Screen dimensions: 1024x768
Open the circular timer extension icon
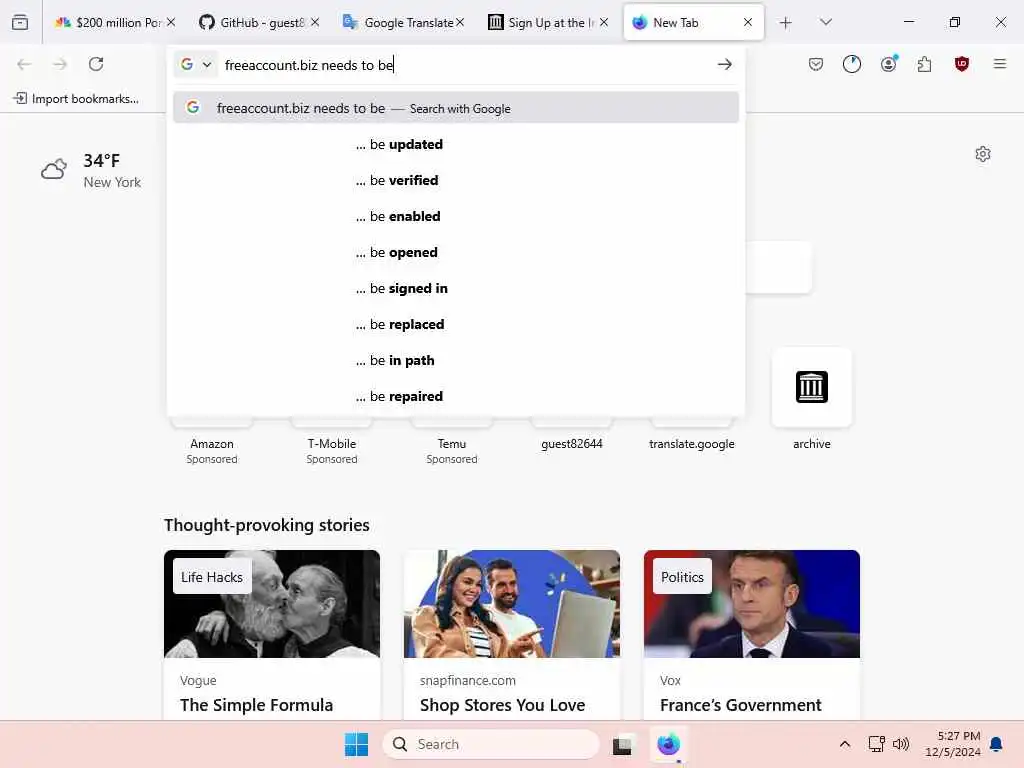coord(852,64)
